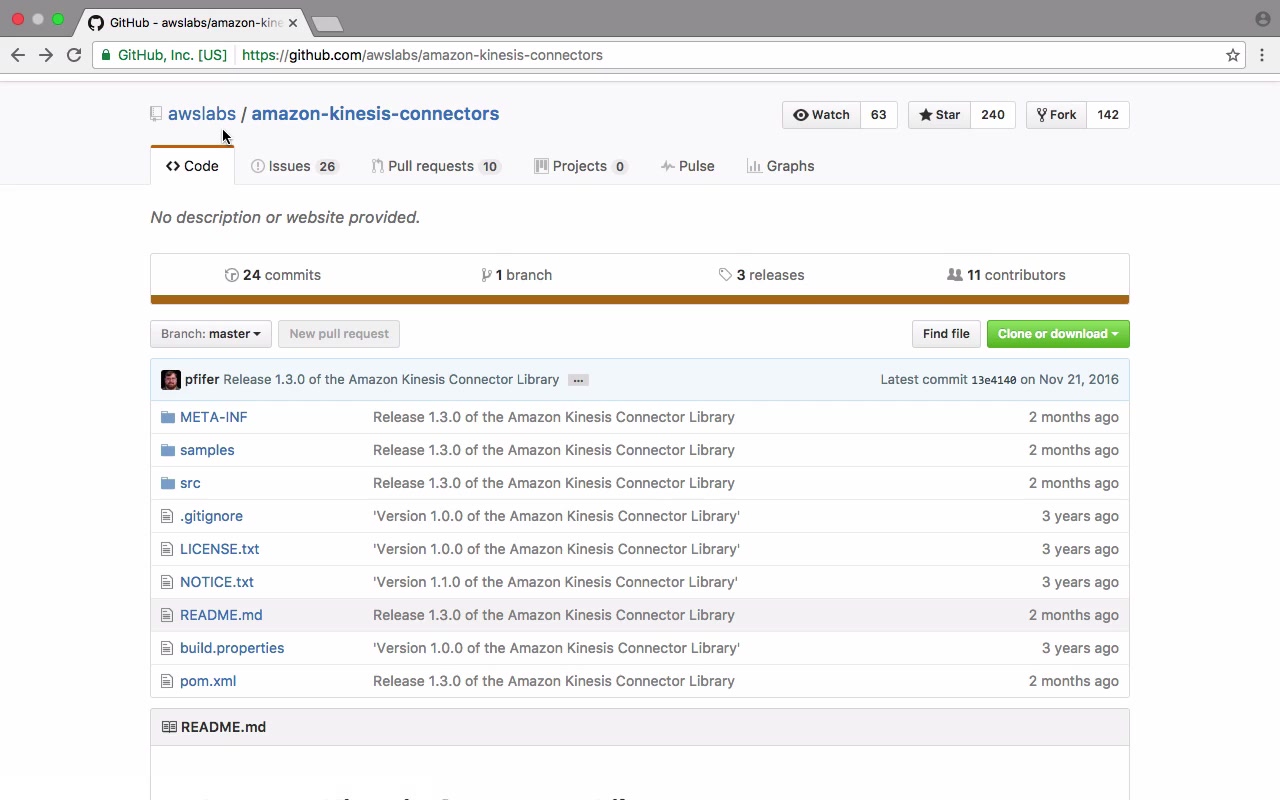The height and width of the screenshot is (800, 1280).
Task: Open the LICENSE.txt file
Action: [220, 549]
